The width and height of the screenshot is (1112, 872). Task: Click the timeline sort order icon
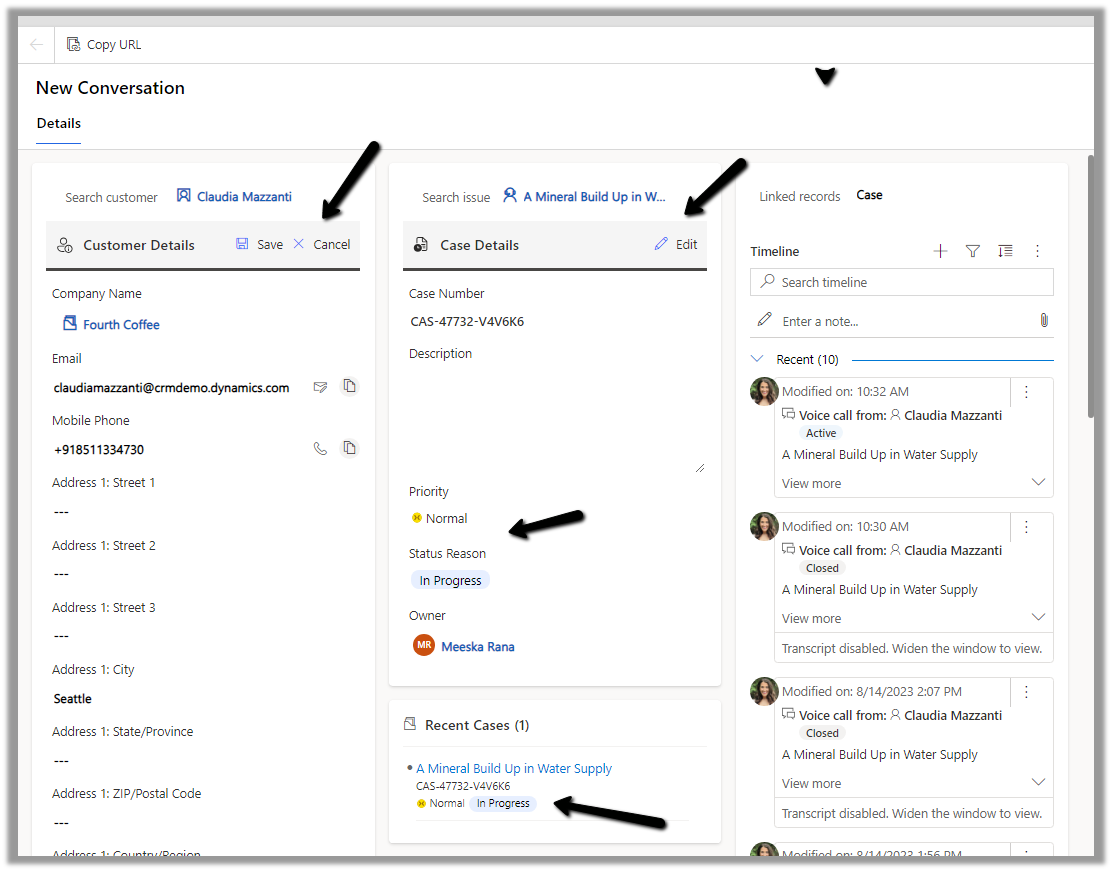pos(1005,252)
